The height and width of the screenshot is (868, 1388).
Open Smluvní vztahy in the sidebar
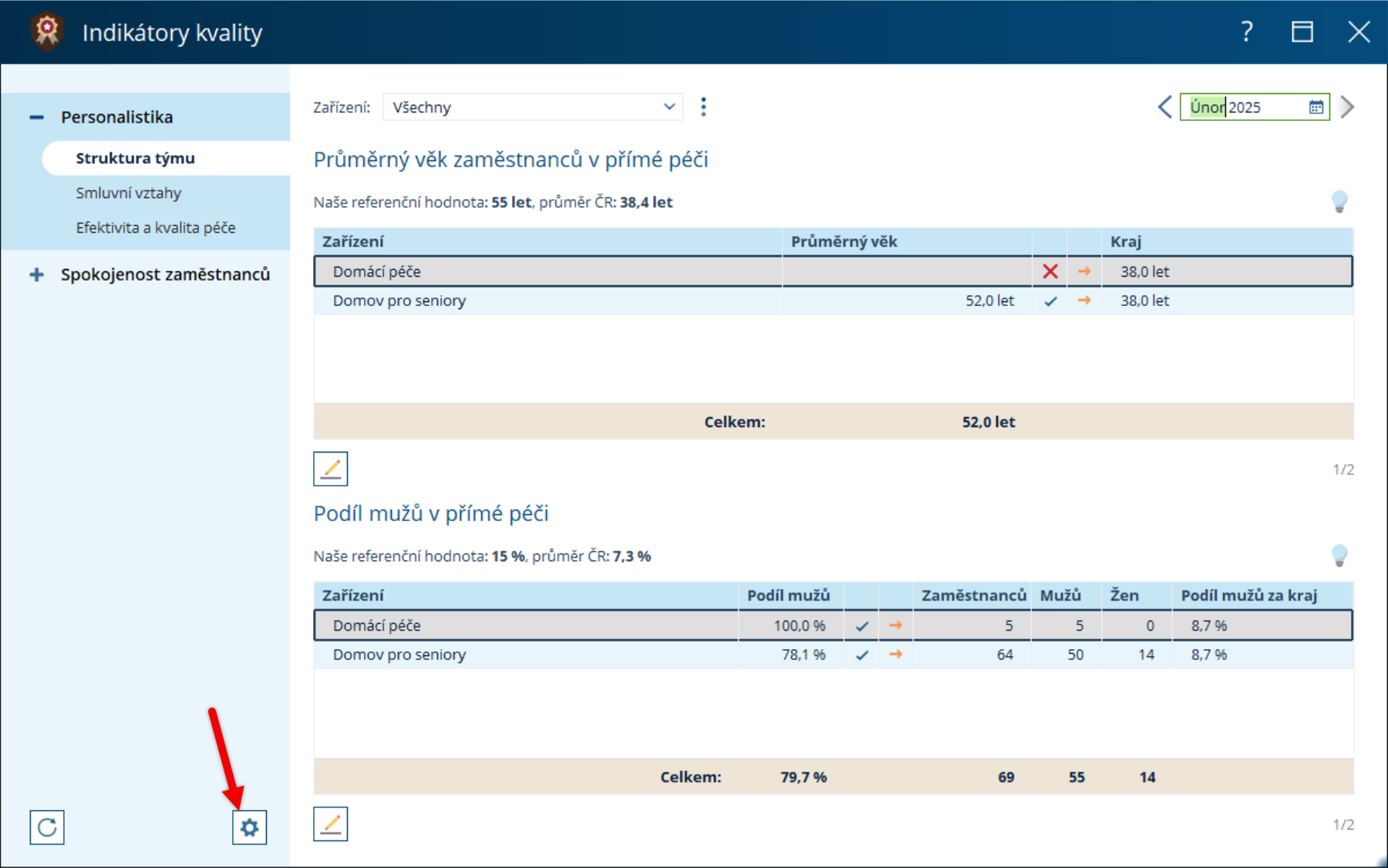pos(129,193)
